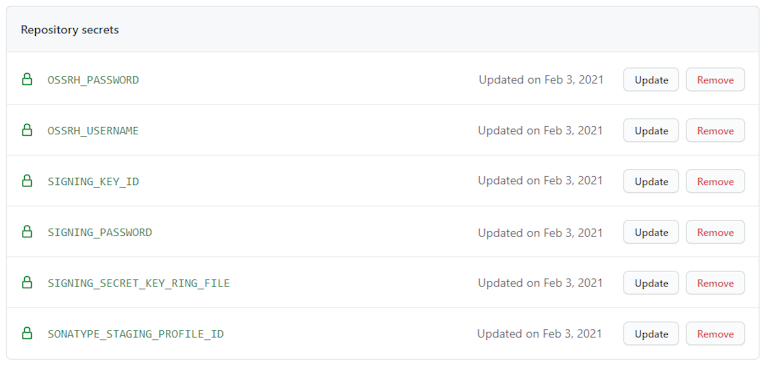Update the OSSRH_USERNAME secret
This screenshot has width=768, height=369.
[x=651, y=131]
